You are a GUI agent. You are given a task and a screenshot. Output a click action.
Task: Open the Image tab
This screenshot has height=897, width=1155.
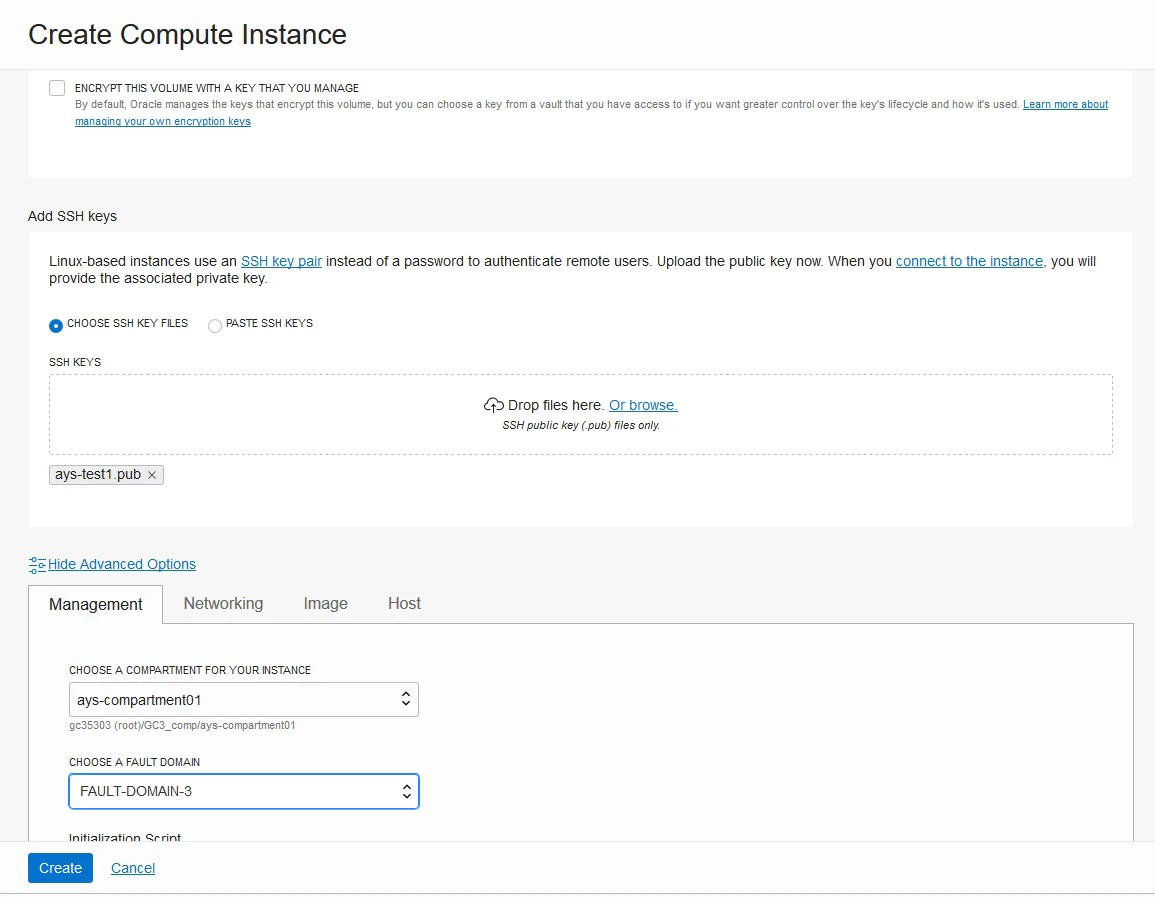pyautogui.click(x=326, y=603)
